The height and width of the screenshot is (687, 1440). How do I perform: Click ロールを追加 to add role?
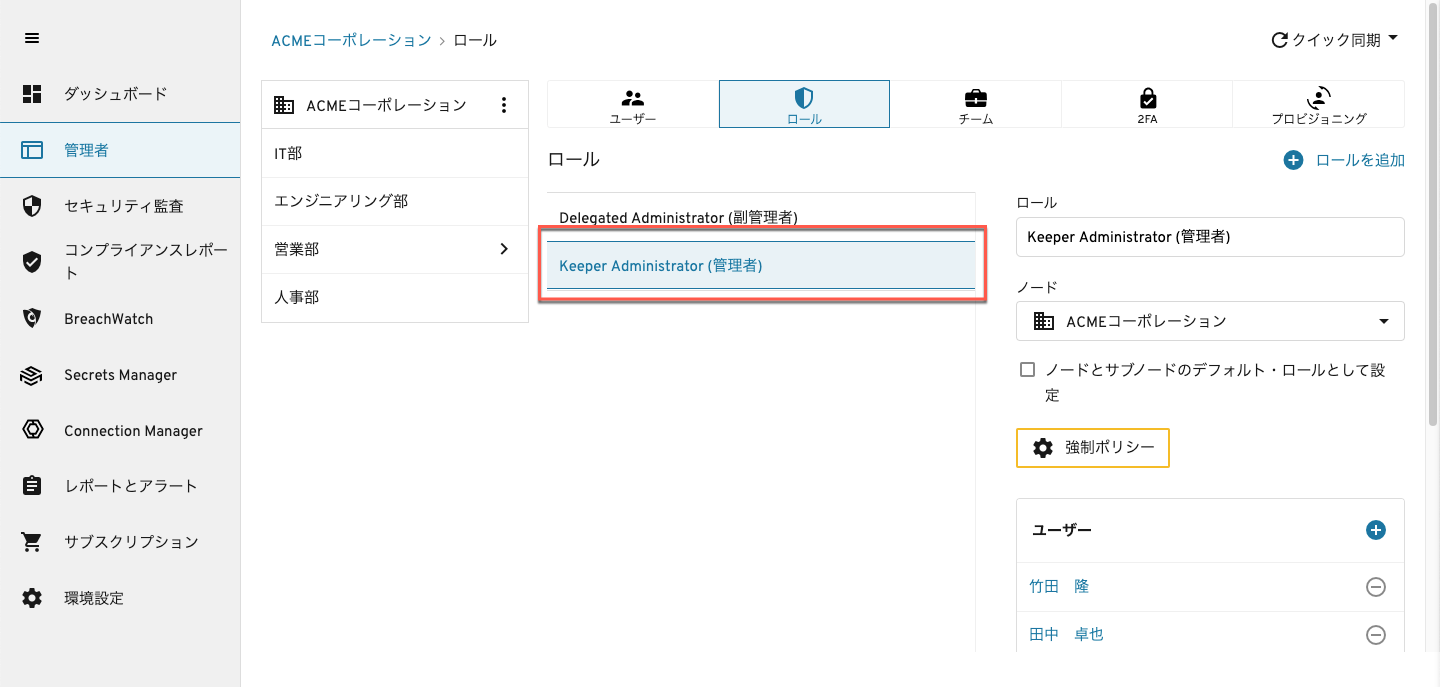1345,160
